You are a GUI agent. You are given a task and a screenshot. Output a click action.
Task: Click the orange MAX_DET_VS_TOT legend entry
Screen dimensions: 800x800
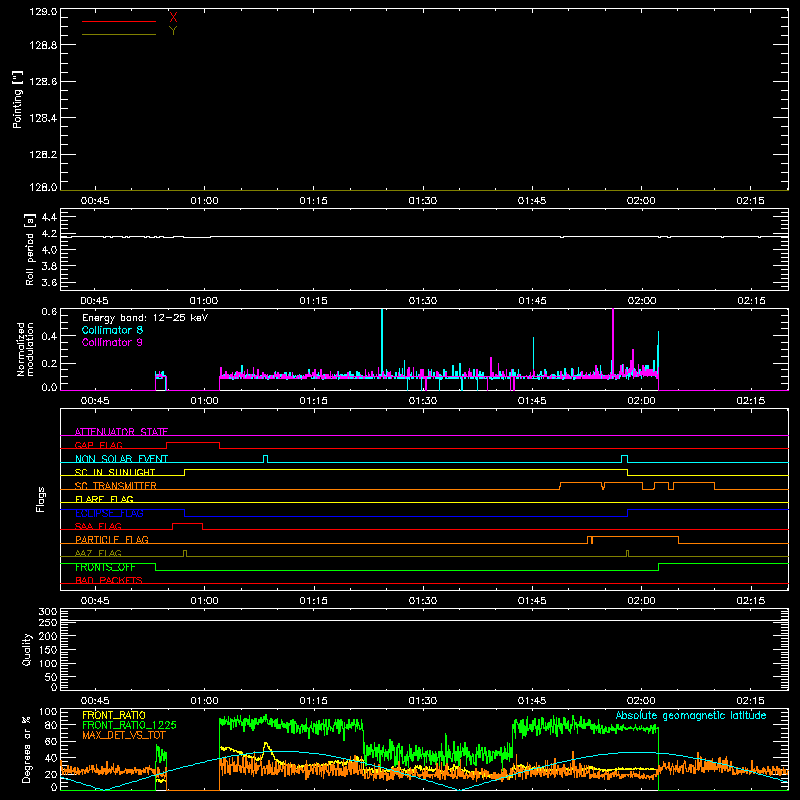pyautogui.click(x=123, y=736)
